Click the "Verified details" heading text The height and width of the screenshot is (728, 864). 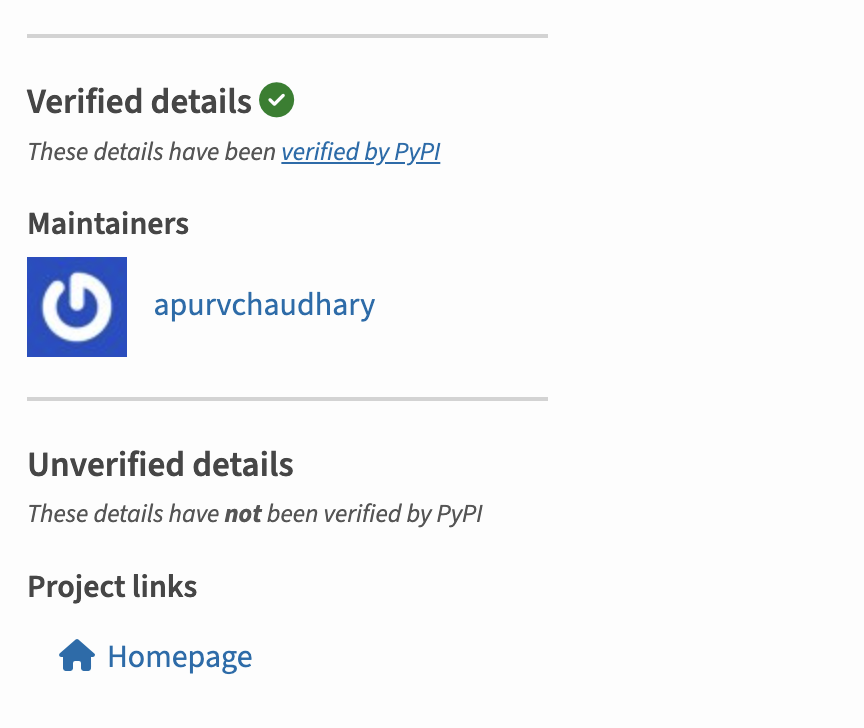click(139, 101)
